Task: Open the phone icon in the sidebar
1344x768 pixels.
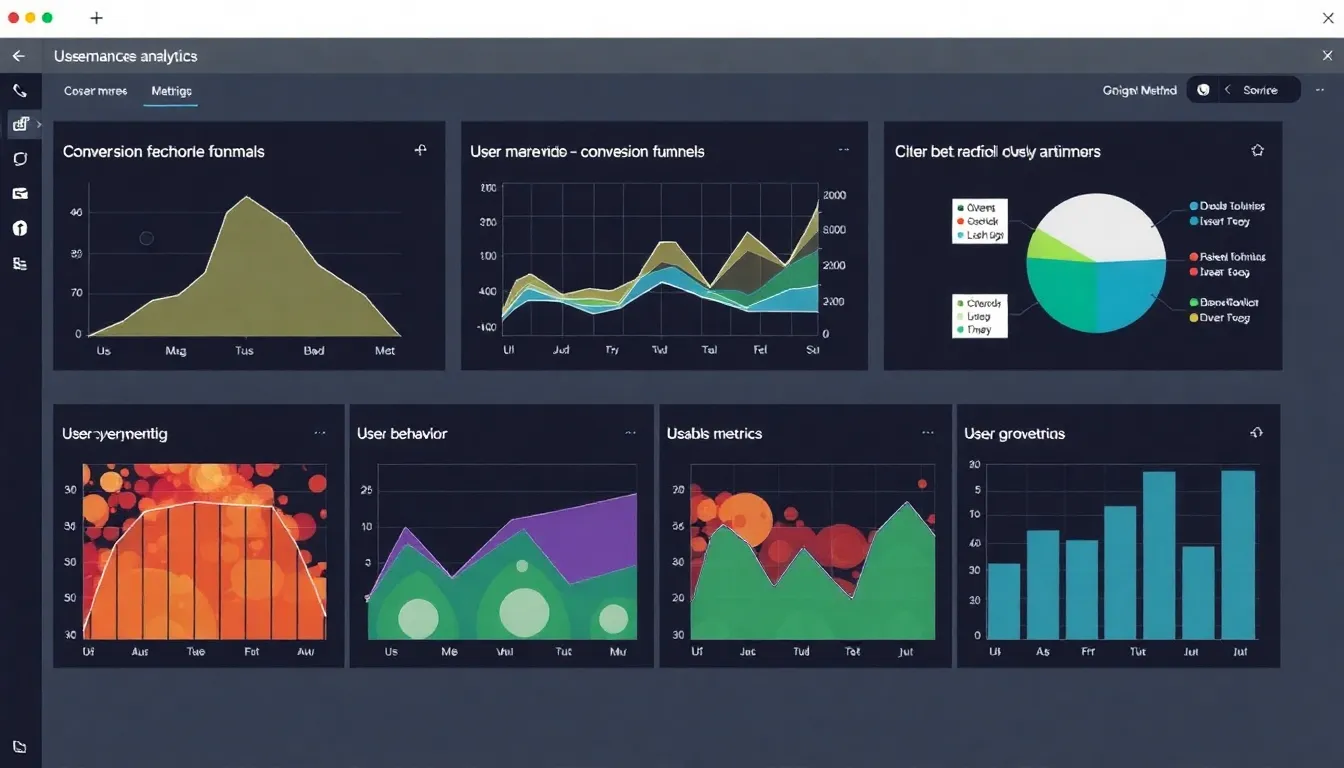Action: (x=20, y=90)
